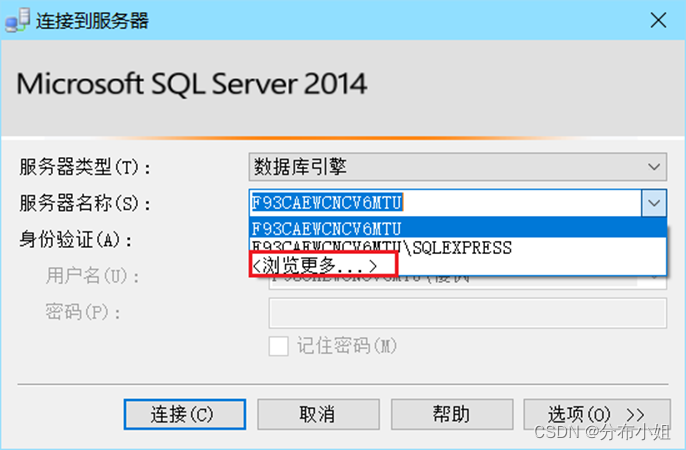
Task: Close the 连接到服务器 dialog
Action: [658, 20]
